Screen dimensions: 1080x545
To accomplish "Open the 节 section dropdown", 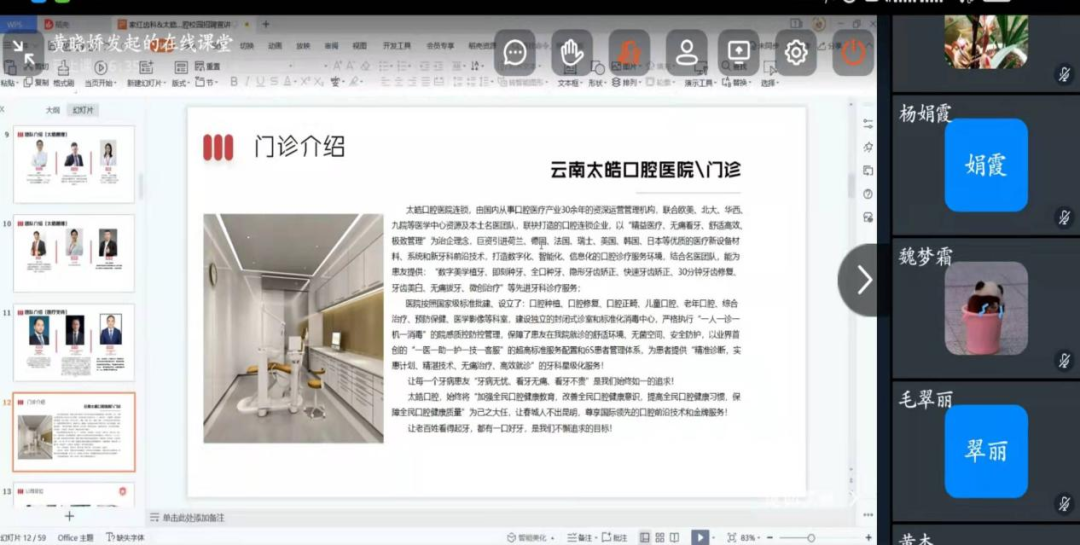I will [x=207, y=83].
